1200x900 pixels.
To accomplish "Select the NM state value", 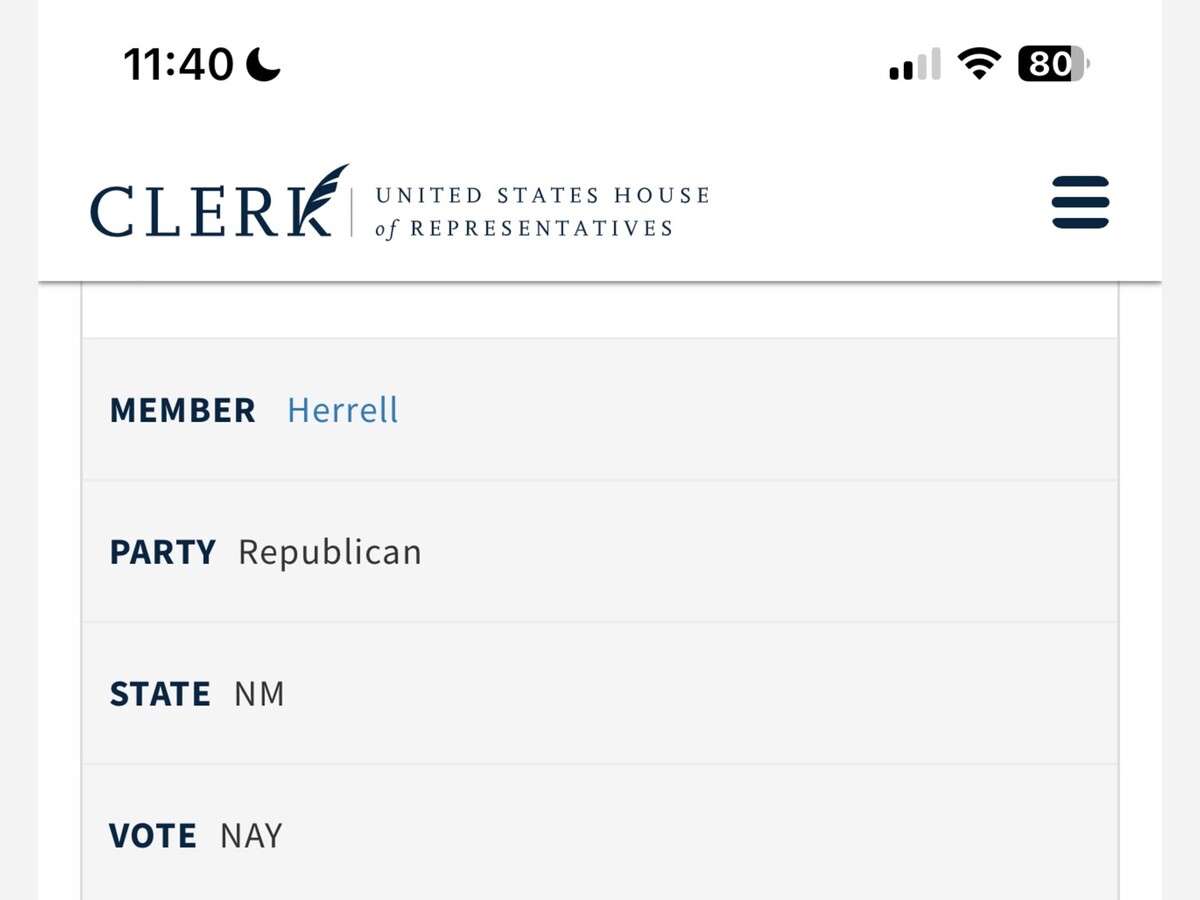I will click(259, 694).
